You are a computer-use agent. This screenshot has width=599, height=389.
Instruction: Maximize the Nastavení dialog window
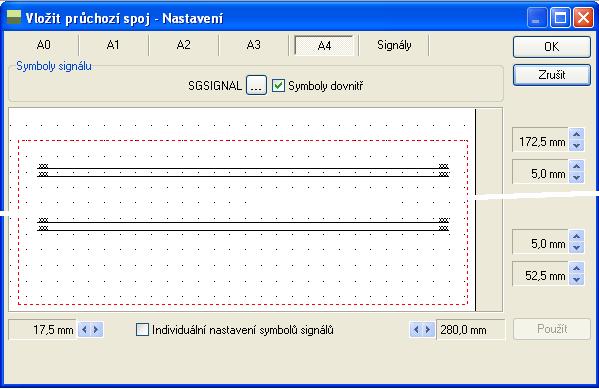(x=560, y=18)
